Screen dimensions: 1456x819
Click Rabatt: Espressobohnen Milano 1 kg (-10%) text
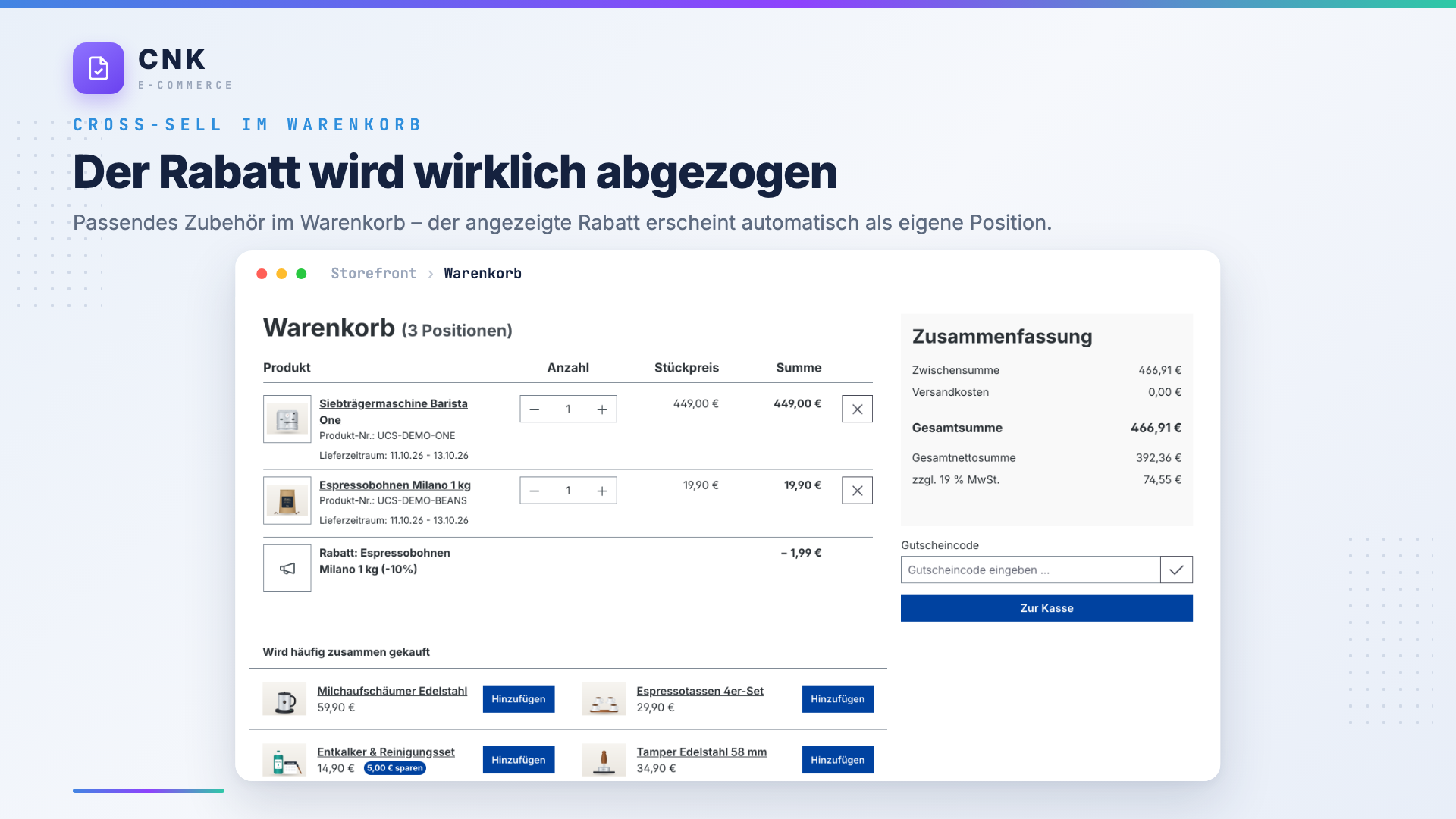[384, 561]
